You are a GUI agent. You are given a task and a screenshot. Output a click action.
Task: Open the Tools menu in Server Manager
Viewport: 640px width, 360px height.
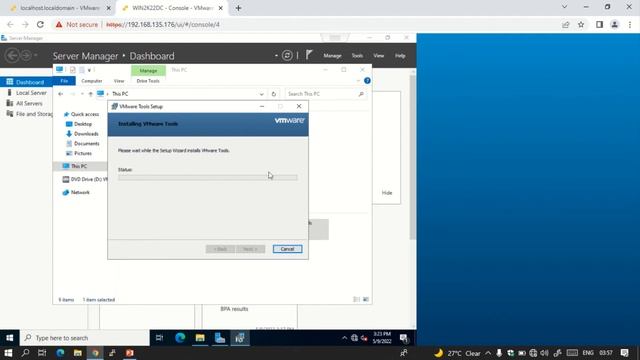(x=357, y=56)
